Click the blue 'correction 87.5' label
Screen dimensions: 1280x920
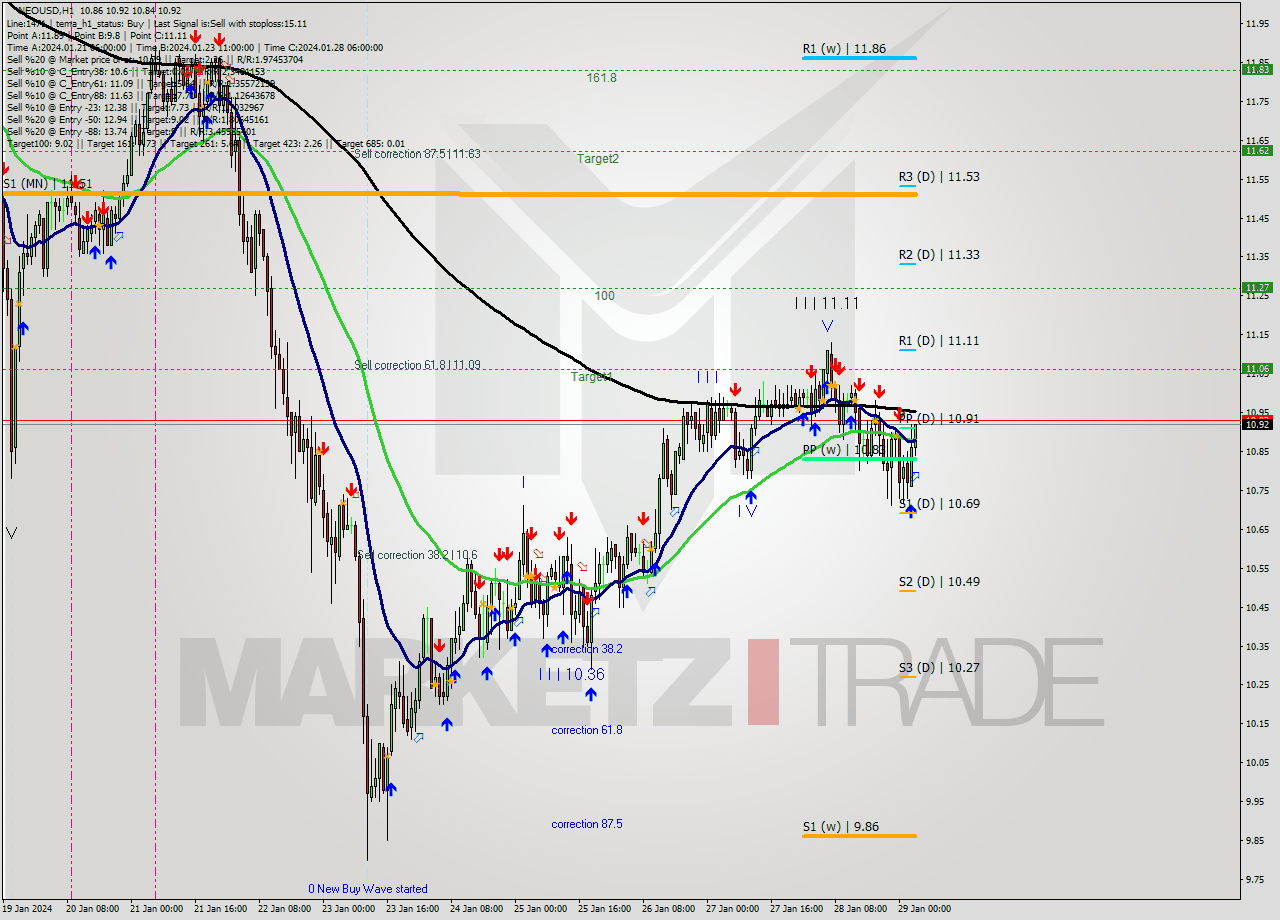(587, 824)
